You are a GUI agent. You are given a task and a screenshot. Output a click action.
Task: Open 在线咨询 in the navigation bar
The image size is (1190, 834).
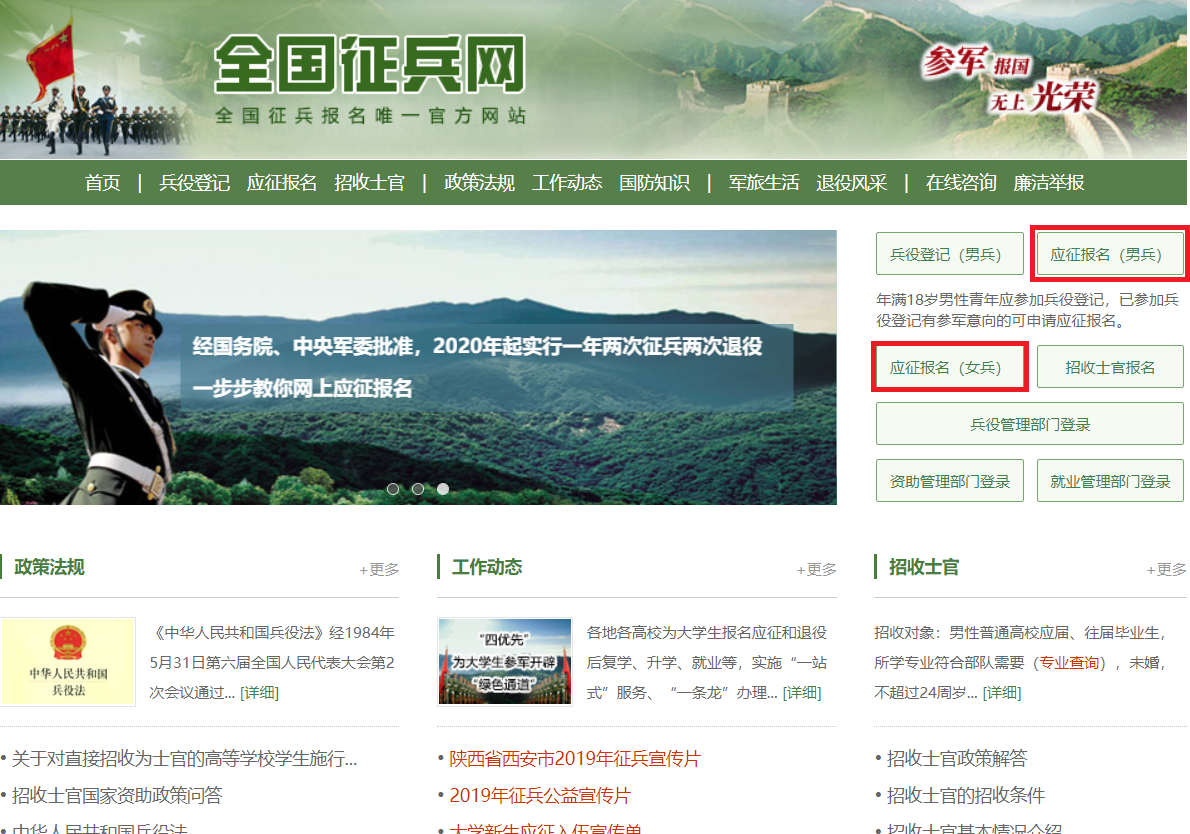point(960,183)
